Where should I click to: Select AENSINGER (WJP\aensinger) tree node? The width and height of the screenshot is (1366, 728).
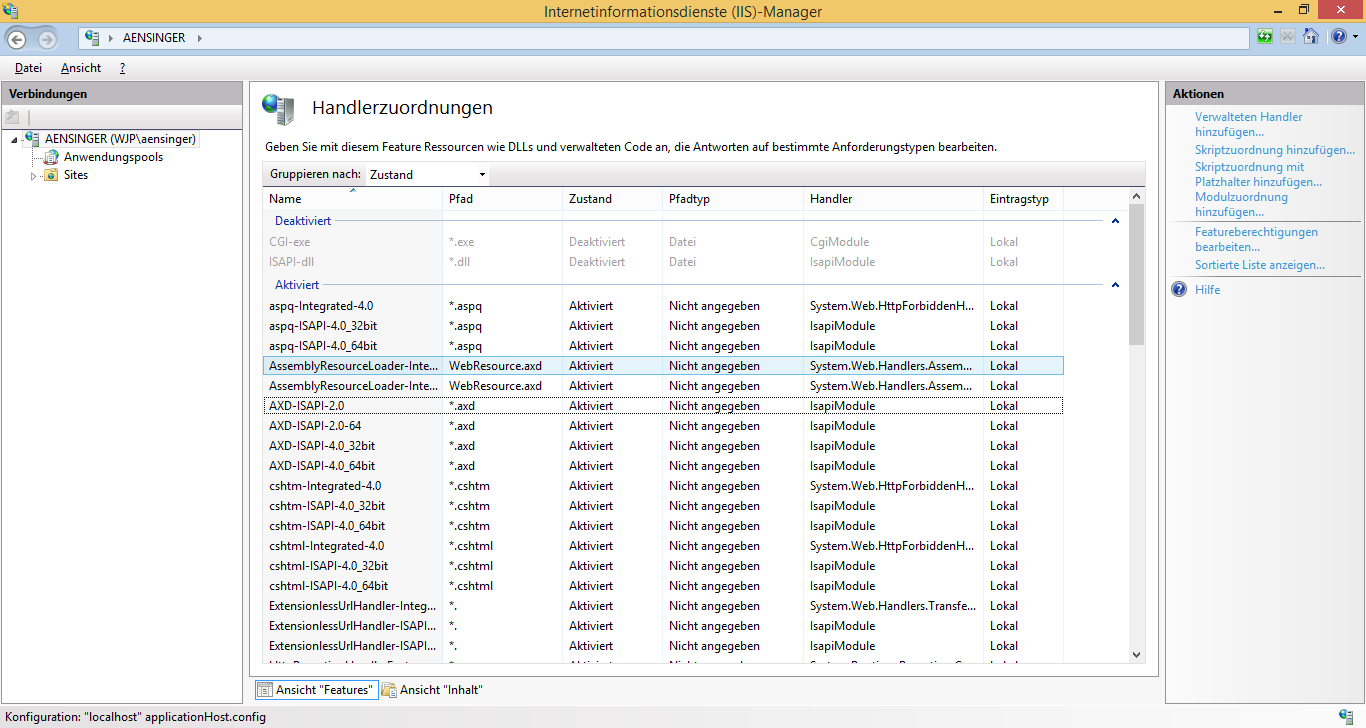120,139
